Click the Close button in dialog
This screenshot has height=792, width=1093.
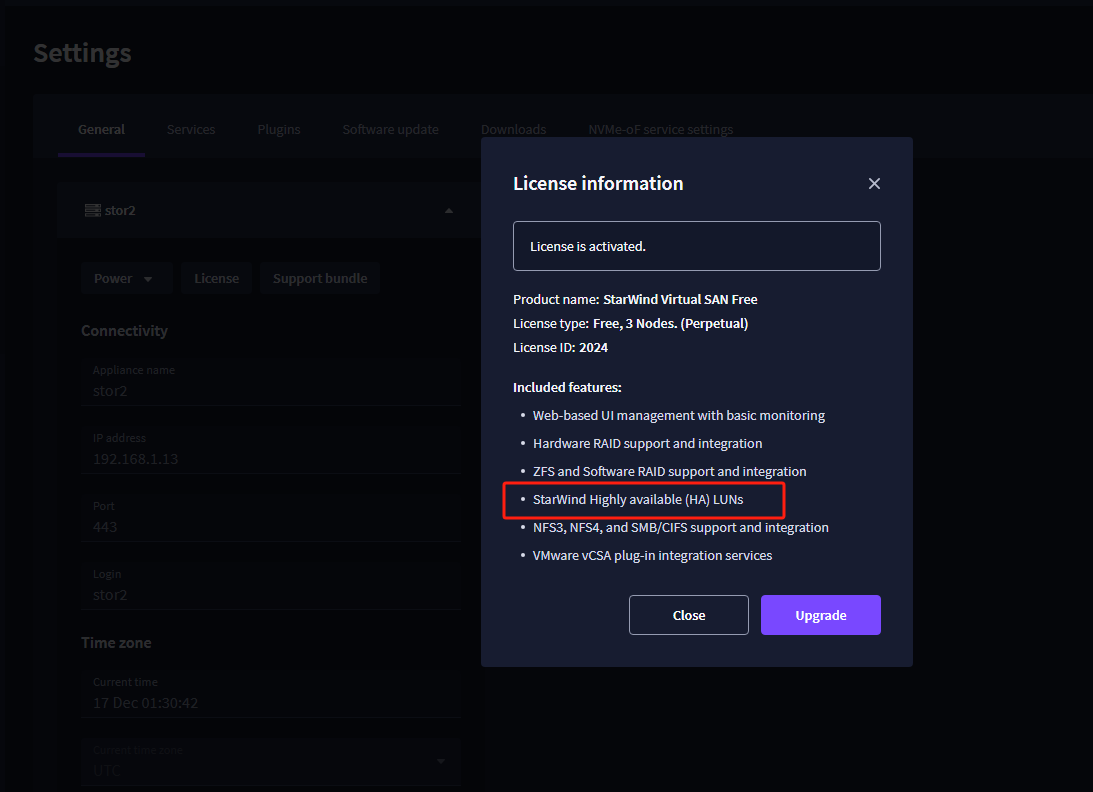pos(689,615)
